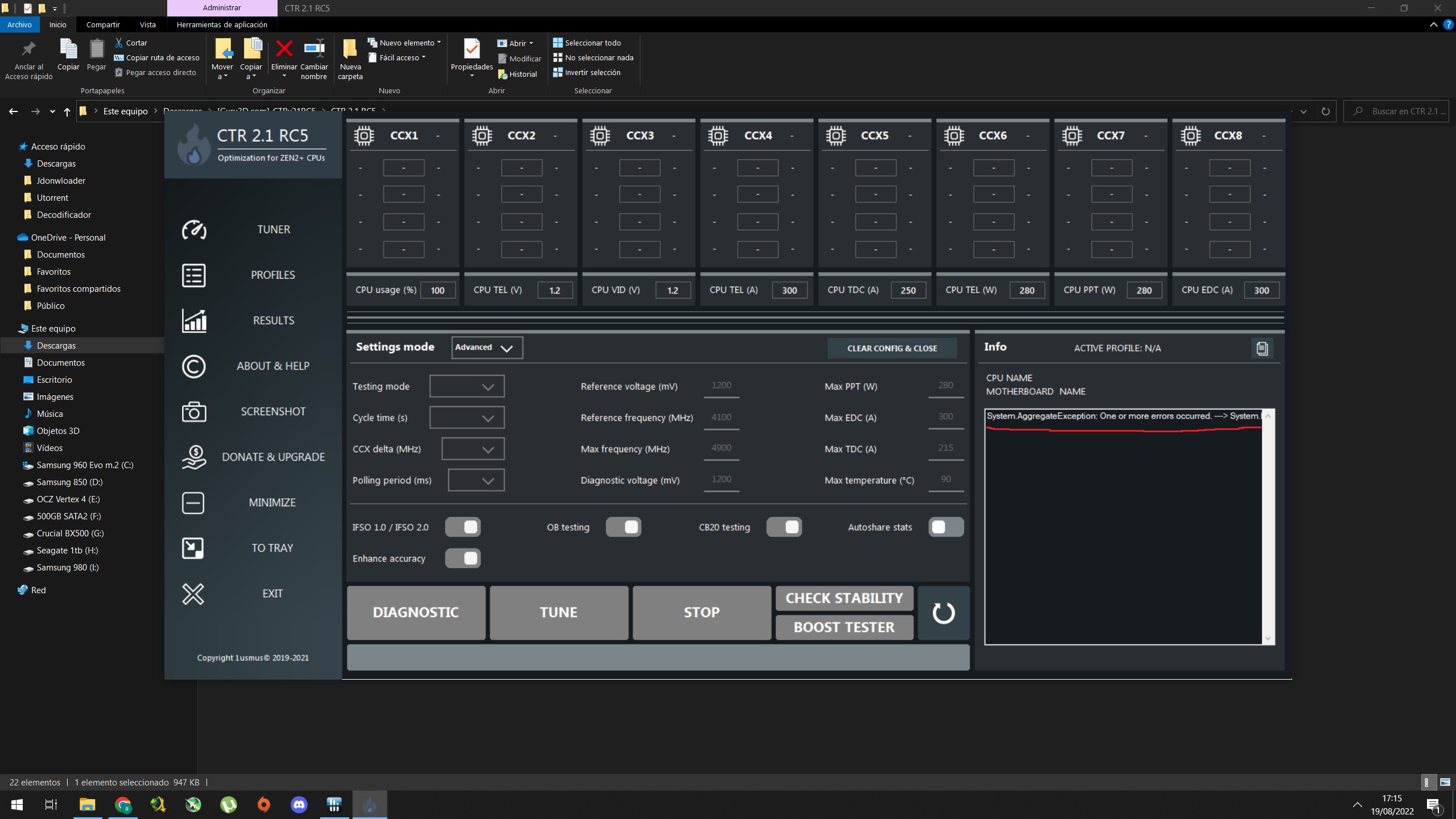Click the Windows Start button
The image size is (1456, 819).
pos(17,805)
